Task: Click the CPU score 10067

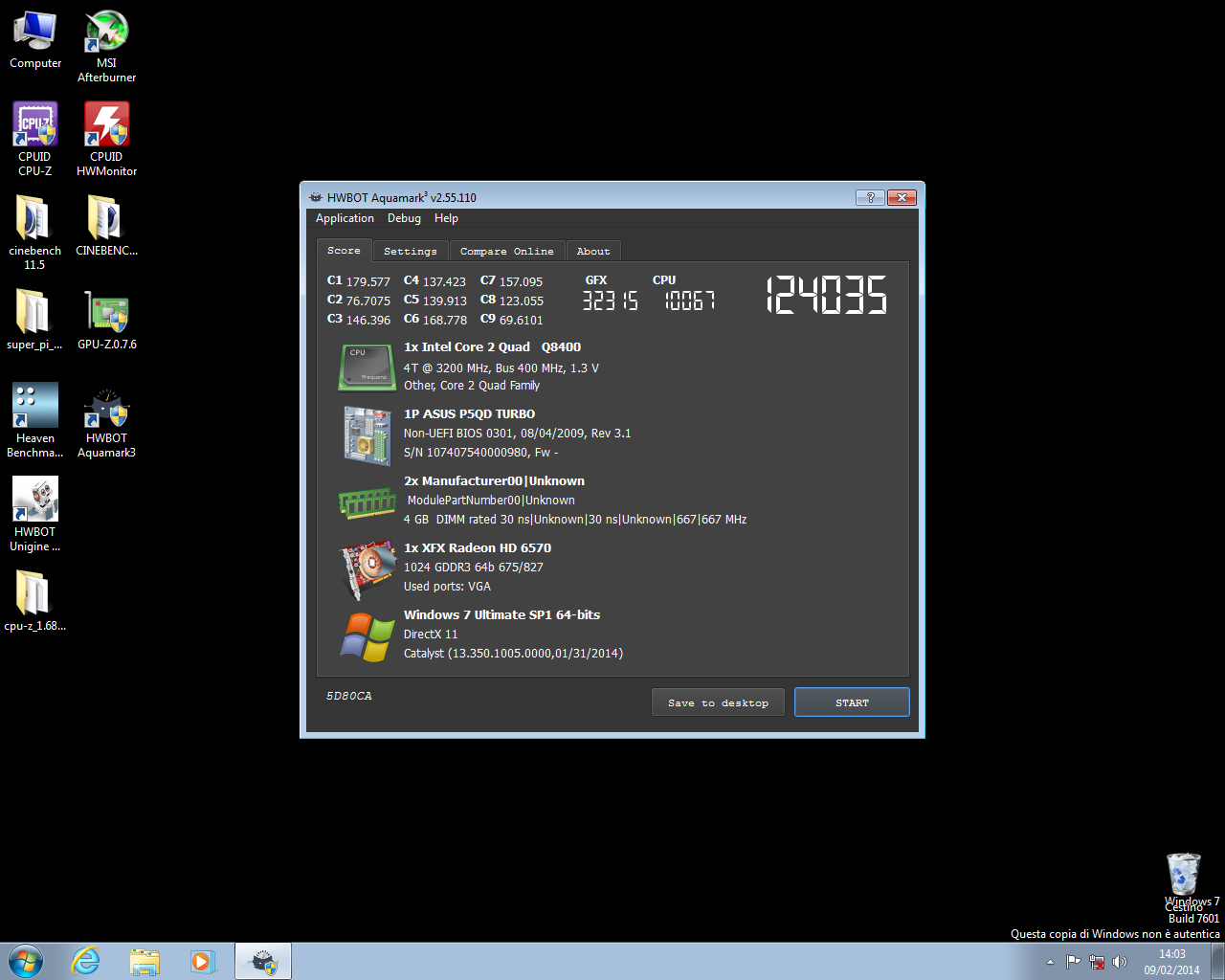Action: pos(690,301)
